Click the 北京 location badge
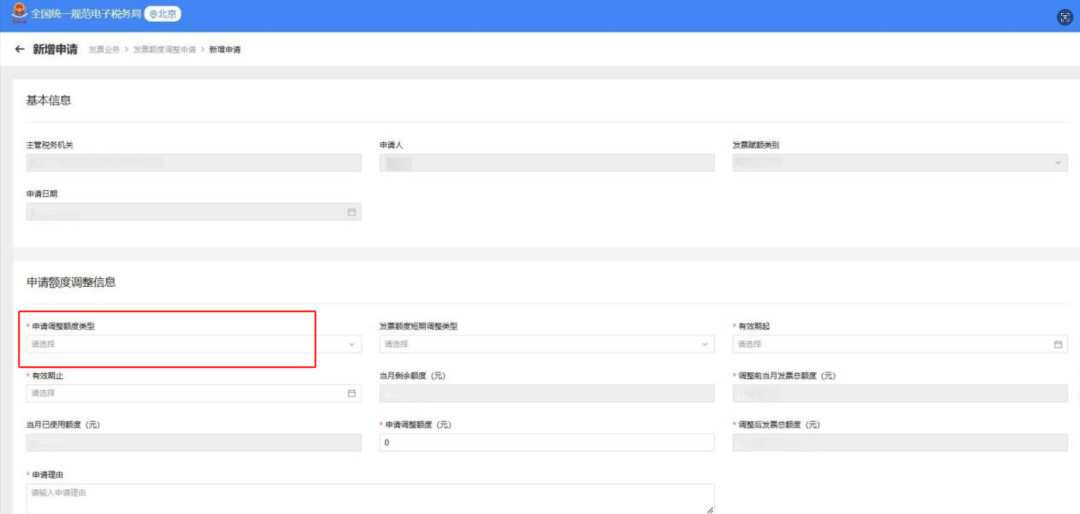The image size is (1080, 514). (x=163, y=15)
